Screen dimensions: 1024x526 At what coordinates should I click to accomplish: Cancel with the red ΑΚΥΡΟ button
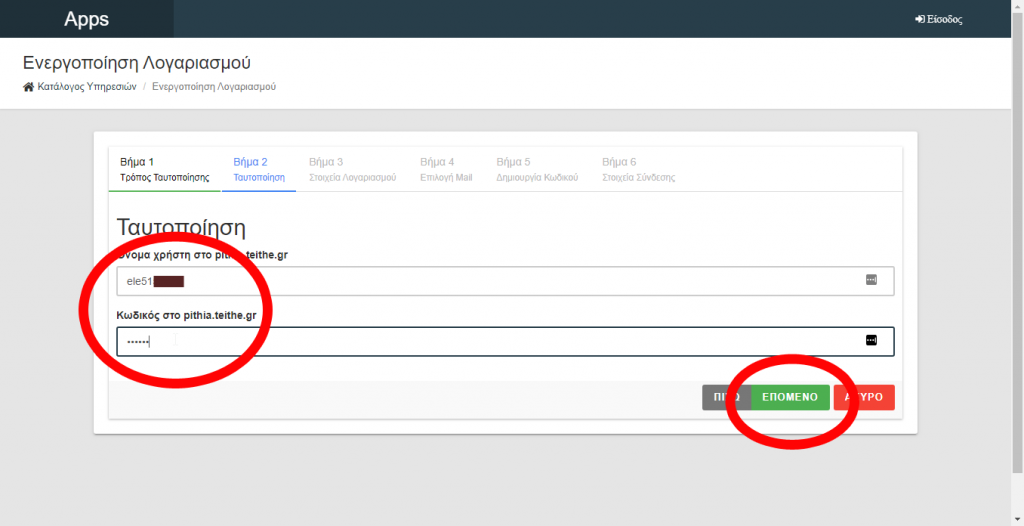[x=866, y=397]
